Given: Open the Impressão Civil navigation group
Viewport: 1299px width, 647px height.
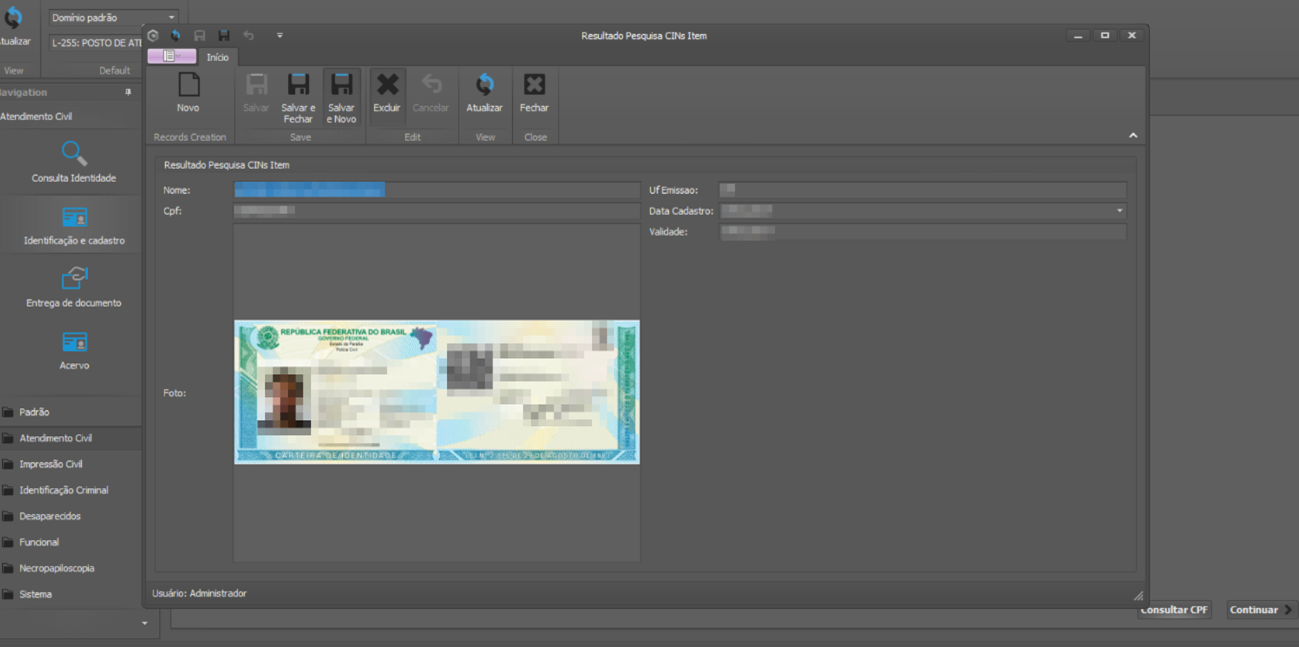Looking at the screenshot, I should [71, 464].
